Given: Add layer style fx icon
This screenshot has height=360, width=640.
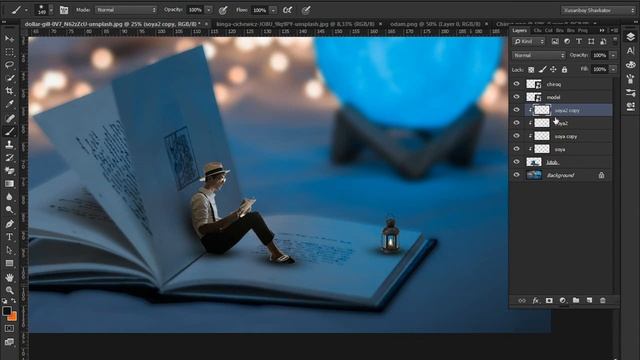Looking at the screenshot, I should coord(536,300).
